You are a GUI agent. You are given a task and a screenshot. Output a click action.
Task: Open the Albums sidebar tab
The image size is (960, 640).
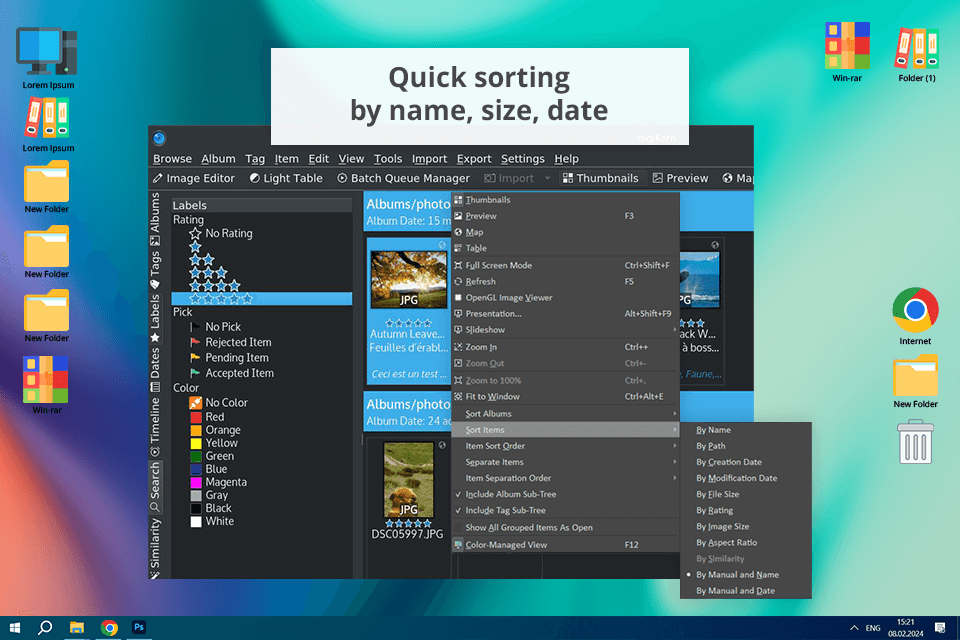point(155,218)
